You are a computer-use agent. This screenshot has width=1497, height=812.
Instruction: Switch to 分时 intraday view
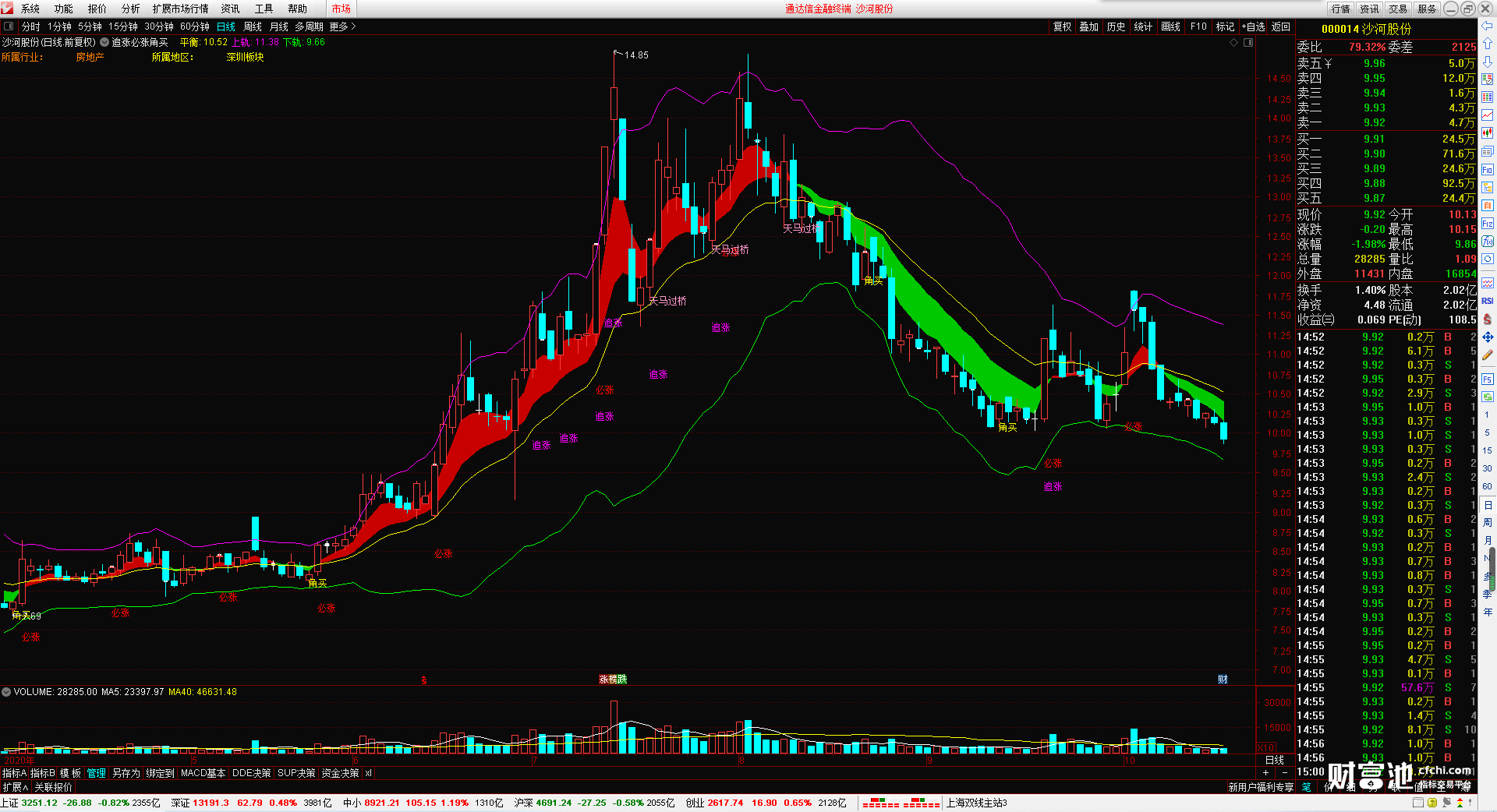[x=31, y=26]
